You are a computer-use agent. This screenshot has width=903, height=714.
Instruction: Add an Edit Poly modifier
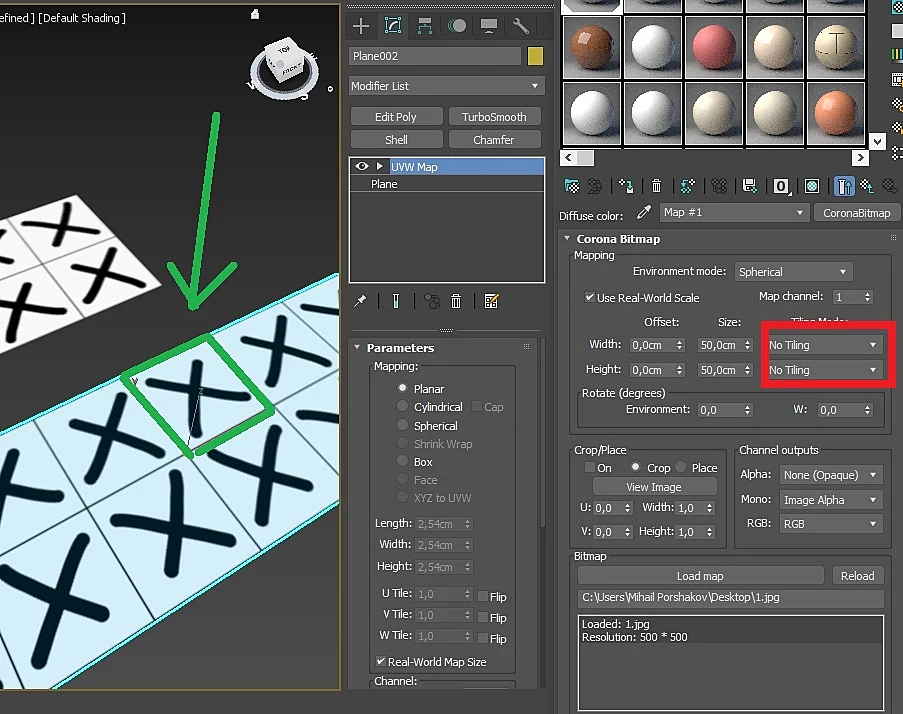[x=396, y=117]
